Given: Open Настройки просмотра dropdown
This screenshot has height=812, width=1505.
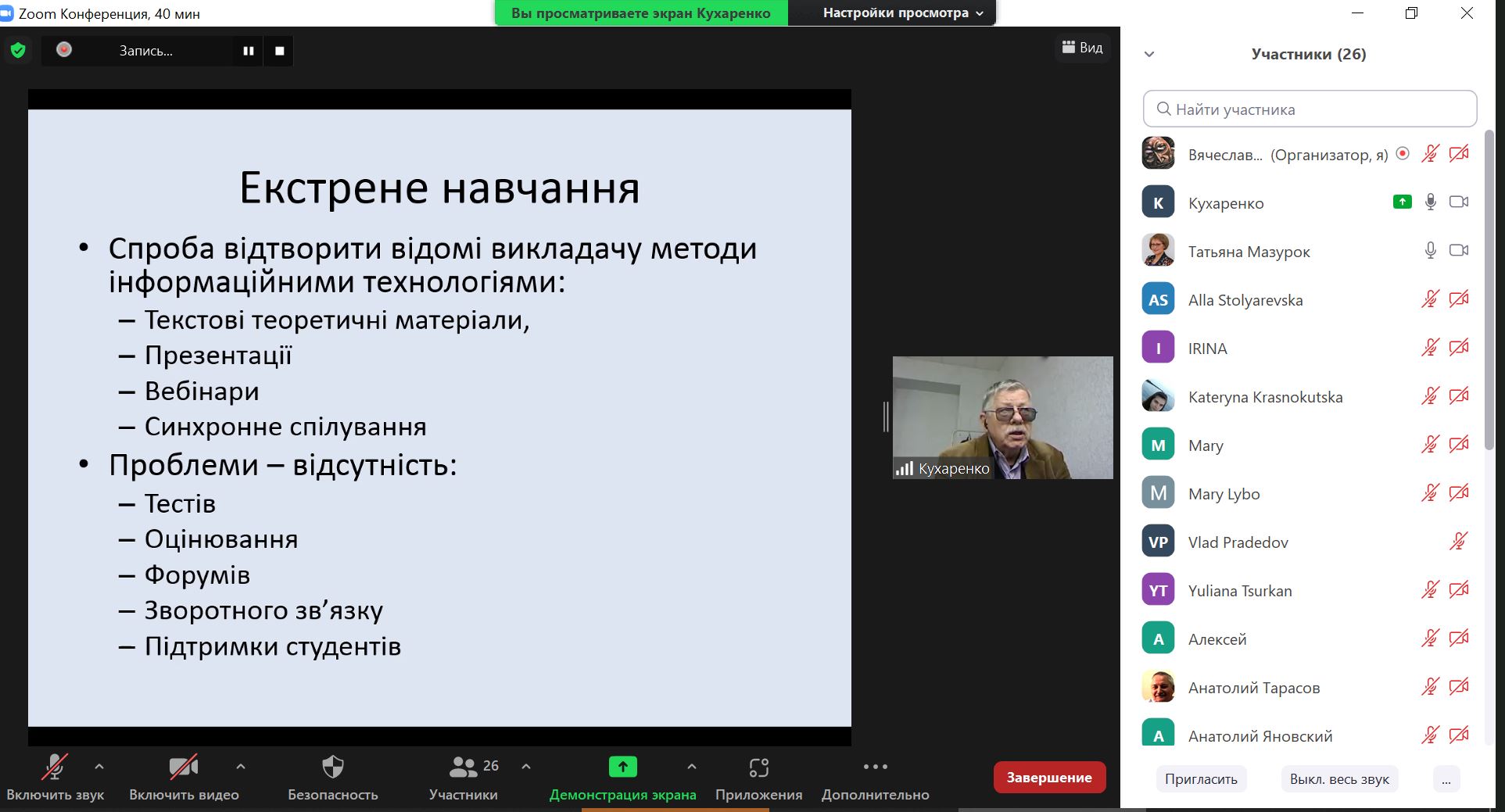Looking at the screenshot, I should 902,13.
